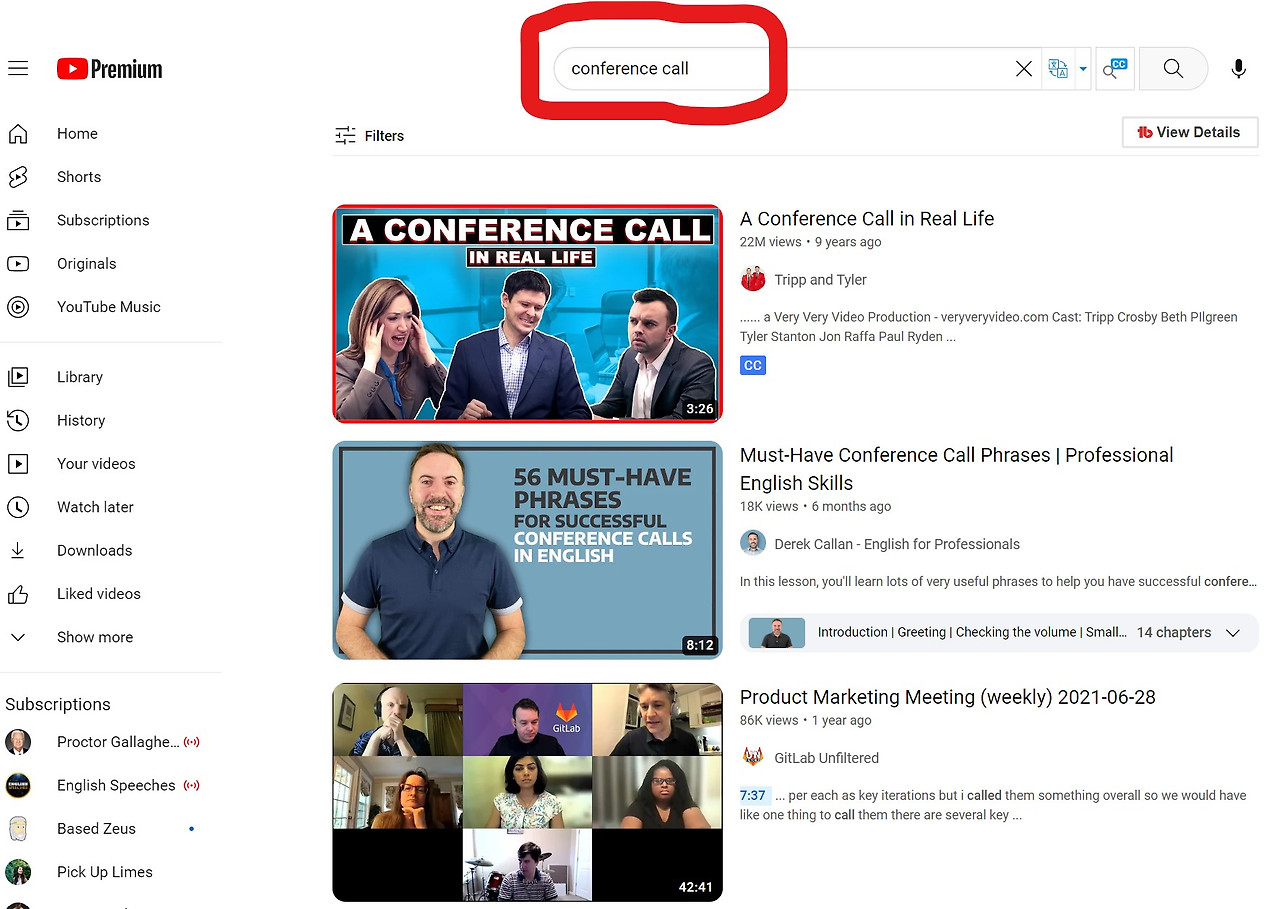Visit Derek Callan - English for Professionals channel

coord(897,544)
